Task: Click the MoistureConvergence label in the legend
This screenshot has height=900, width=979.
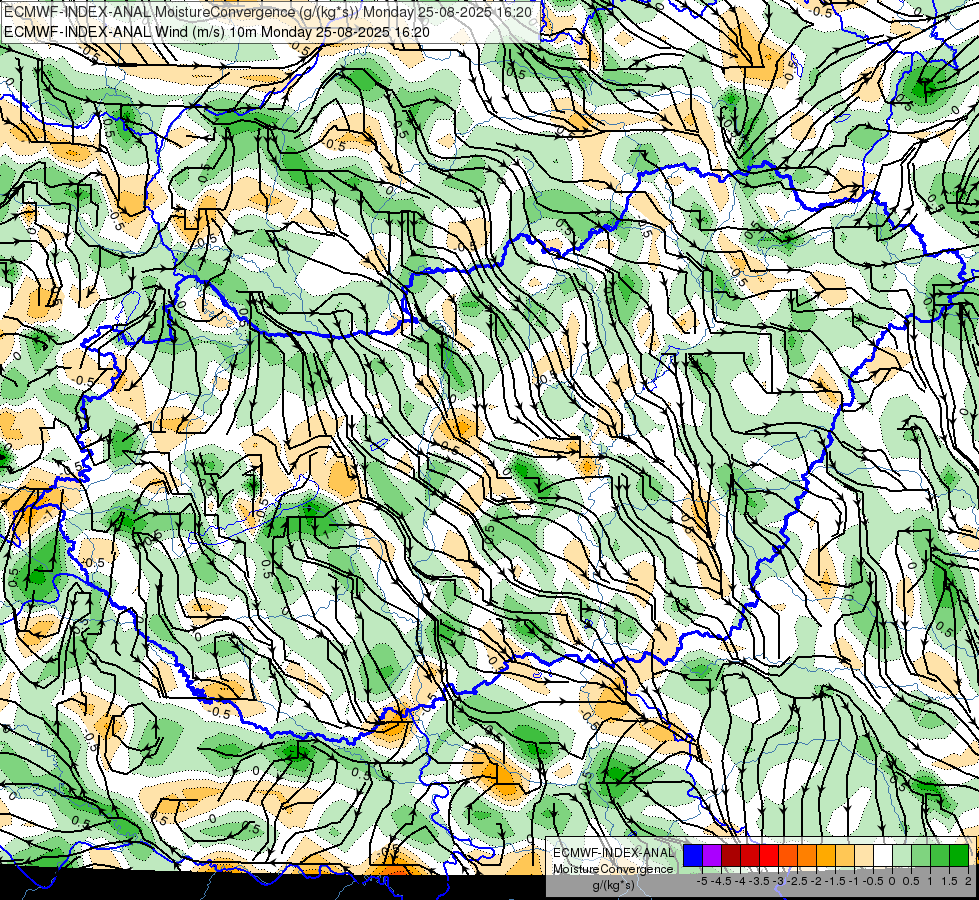Action: [614, 869]
